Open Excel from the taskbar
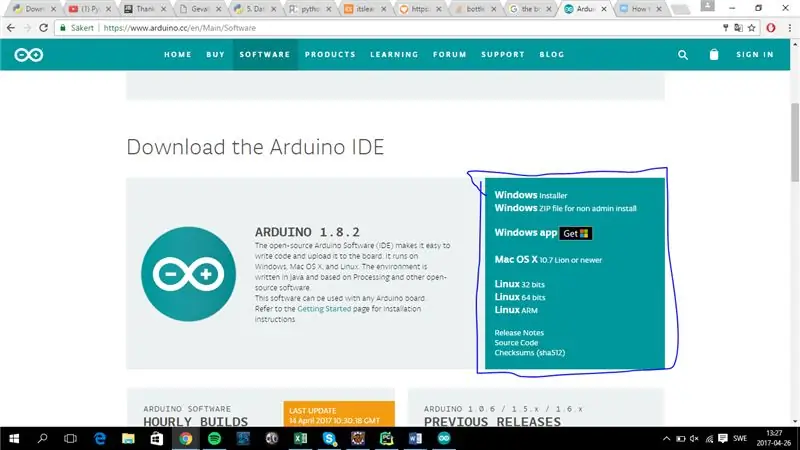 coord(301,438)
